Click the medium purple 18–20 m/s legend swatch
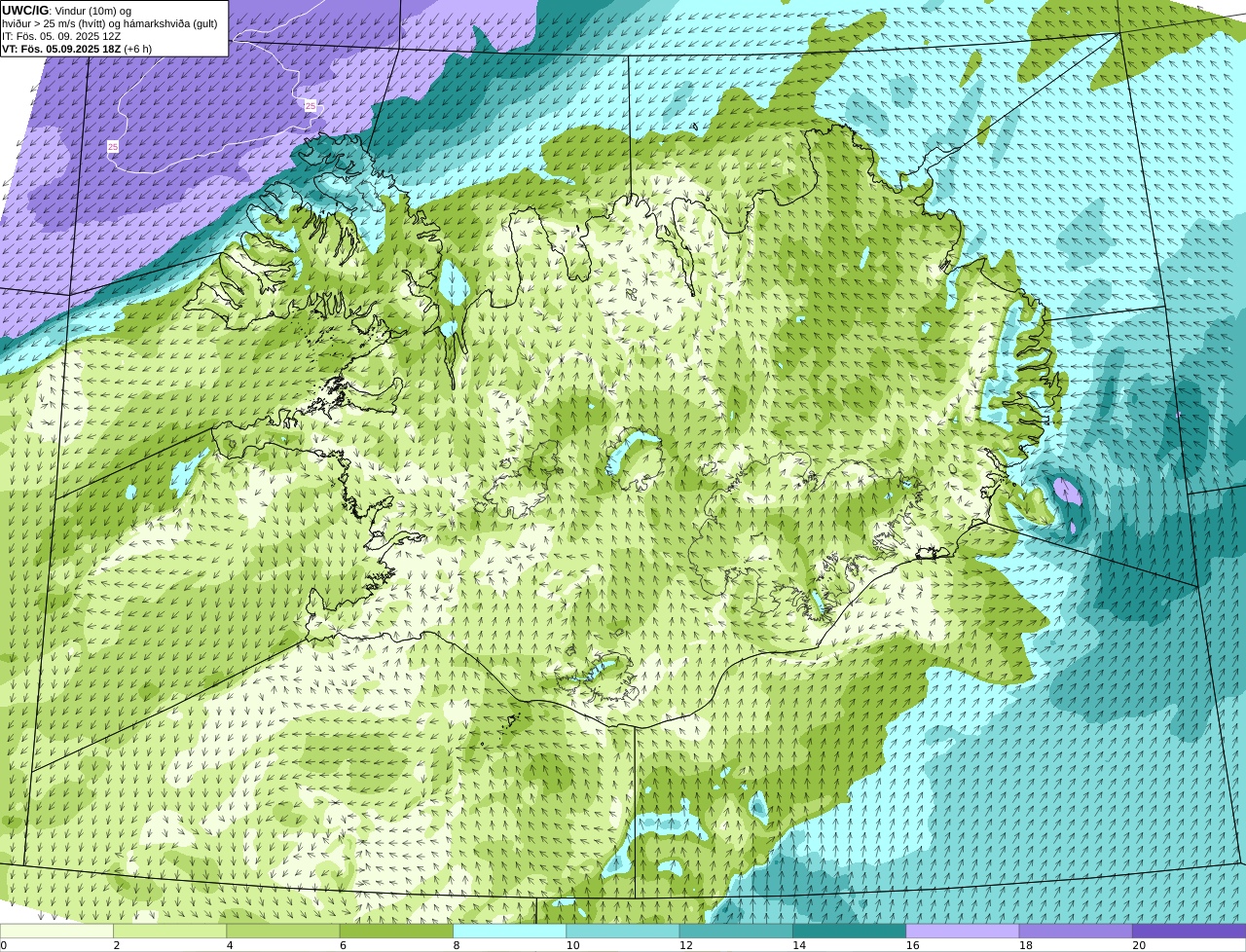 click(1076, 931)
